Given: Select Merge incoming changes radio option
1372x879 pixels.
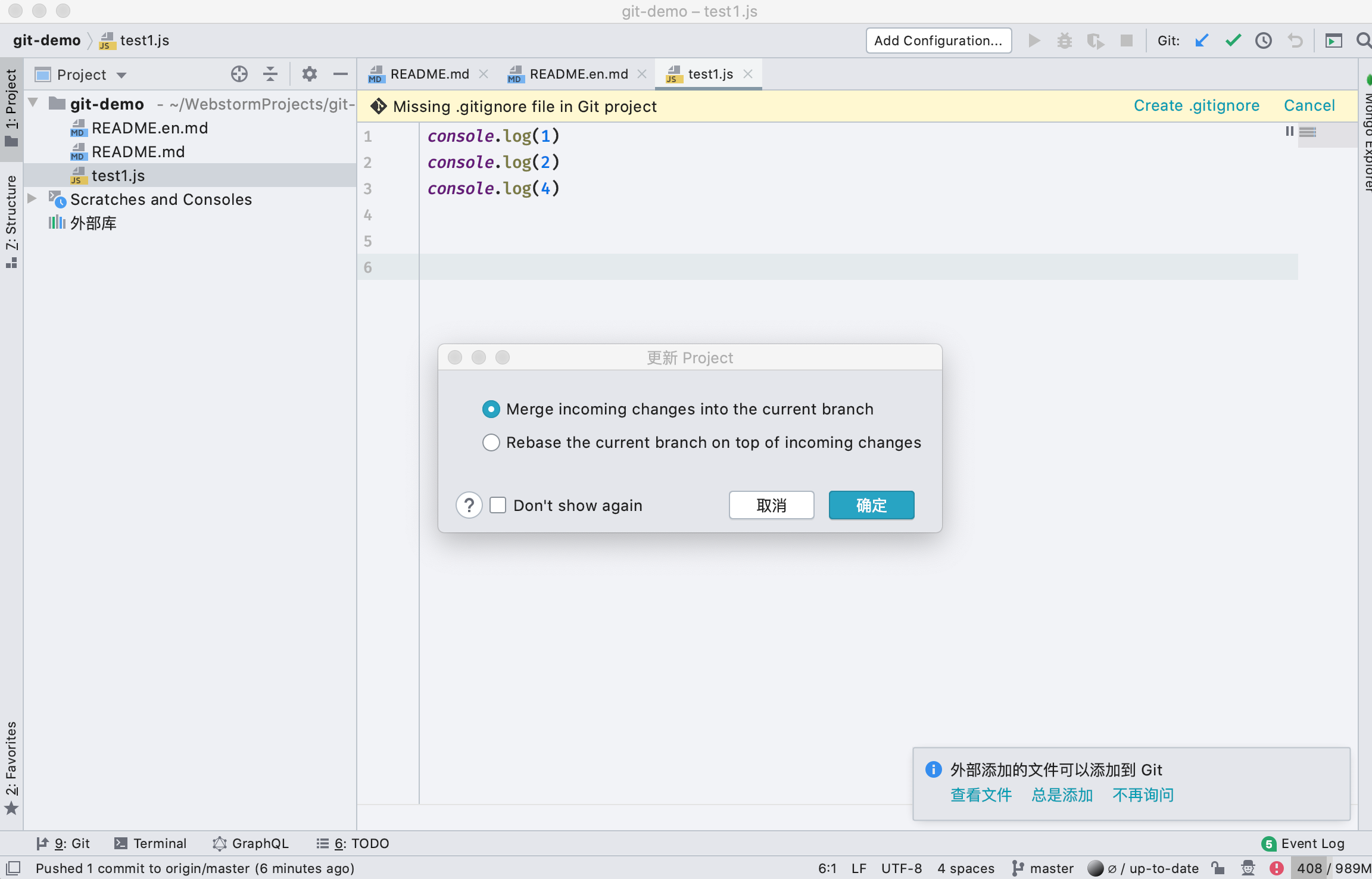Looking at the screenshot, I should click(x=491, y=409).
